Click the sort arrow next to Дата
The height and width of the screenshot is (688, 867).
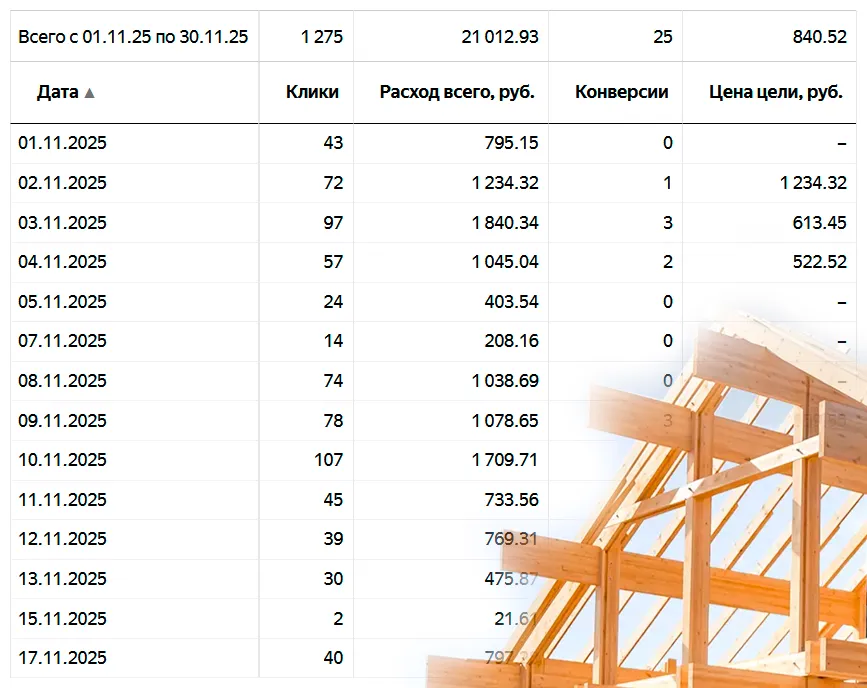pyautogui.click(x=90, y=93)
